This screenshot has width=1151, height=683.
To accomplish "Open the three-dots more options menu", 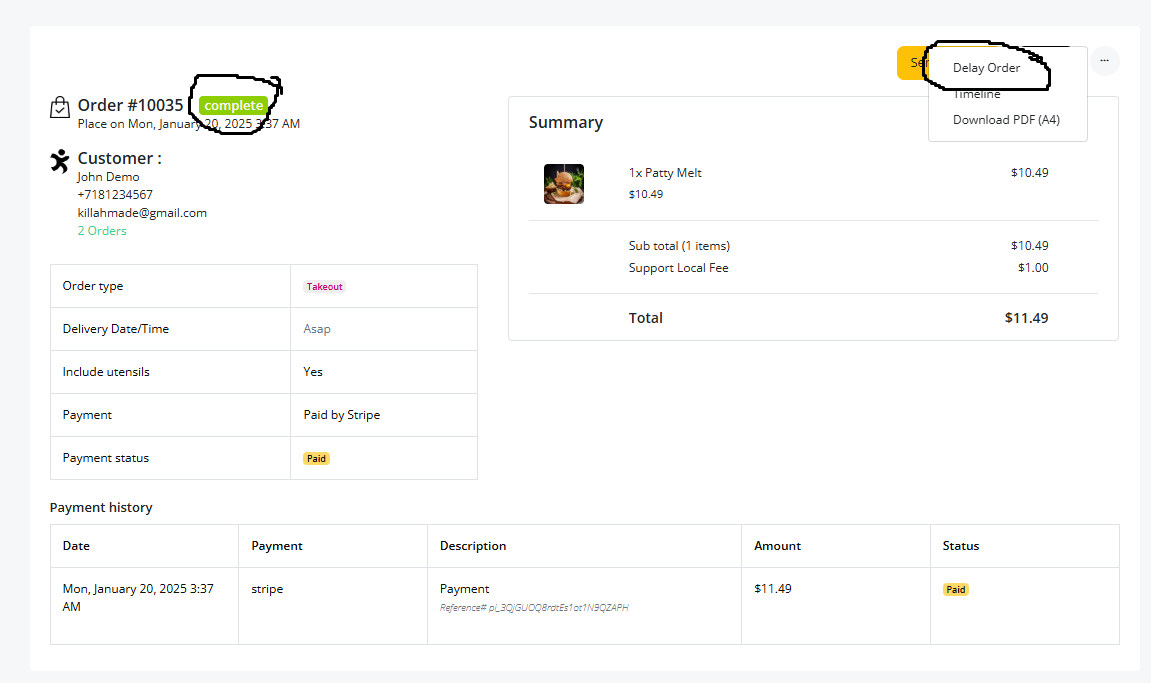I will 1104,61.
